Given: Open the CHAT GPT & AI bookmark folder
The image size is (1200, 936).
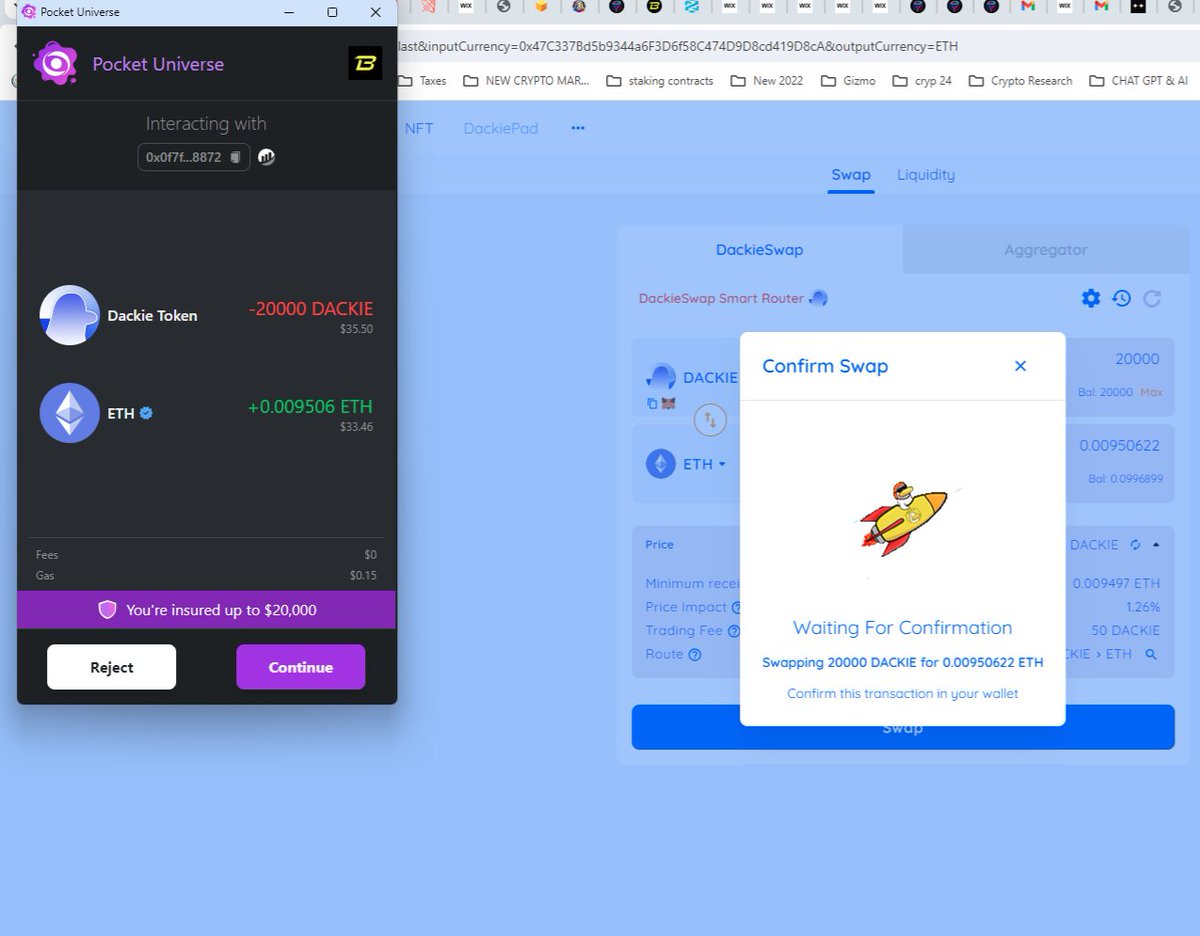Looking at the screenshot, I should (1139, 81).
